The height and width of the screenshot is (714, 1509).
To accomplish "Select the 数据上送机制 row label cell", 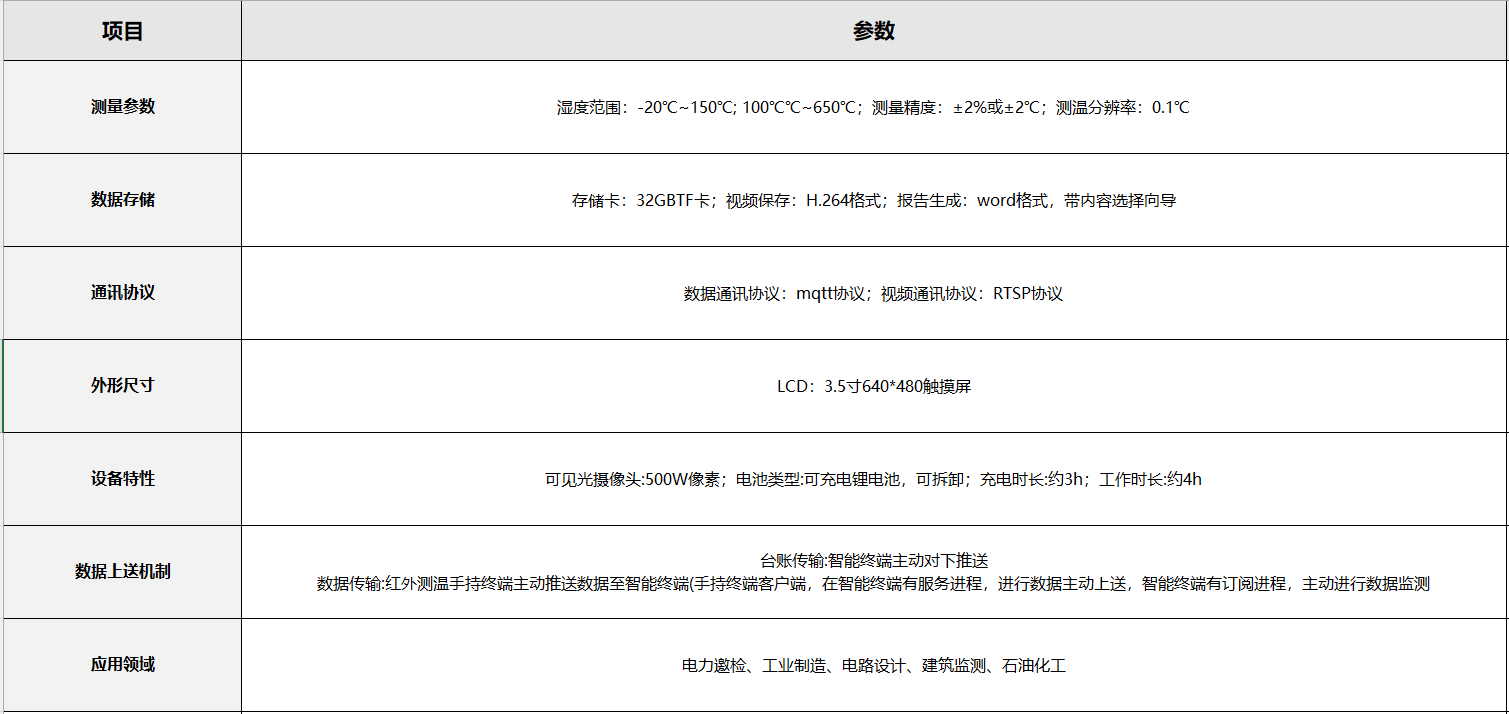I will pos(122,572).
